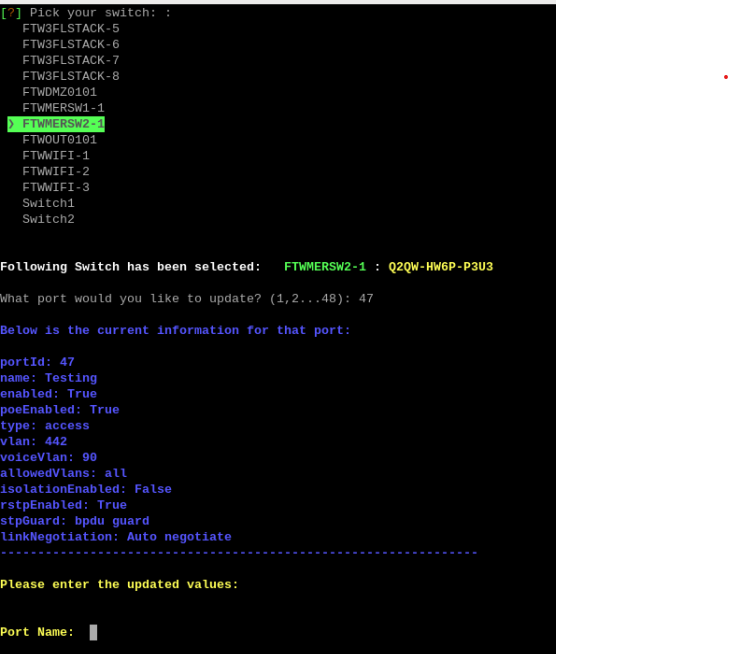This screenshot has height=654, width=729.
Task: Select the Switch1 option
Action: coord(48,204)
